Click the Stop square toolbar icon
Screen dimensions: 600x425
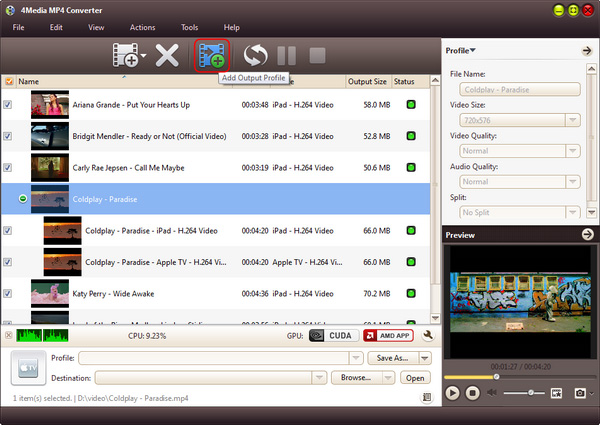(317, 55)
